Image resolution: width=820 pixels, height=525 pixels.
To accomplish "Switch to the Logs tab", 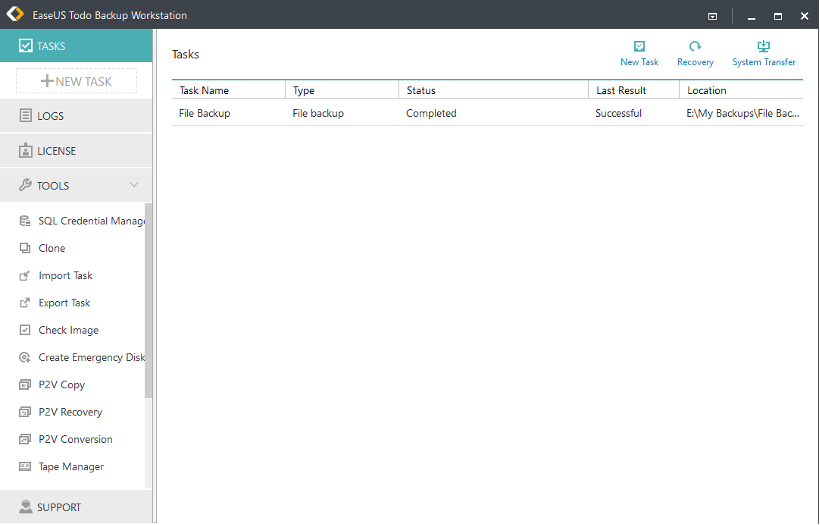I will tap(50, 116).
